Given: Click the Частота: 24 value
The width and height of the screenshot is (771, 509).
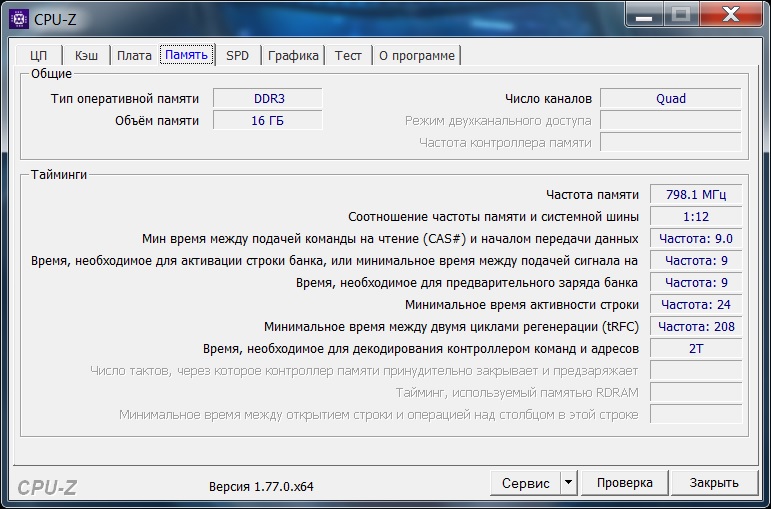Looking at the screenshot, I should tap(696, 304).
